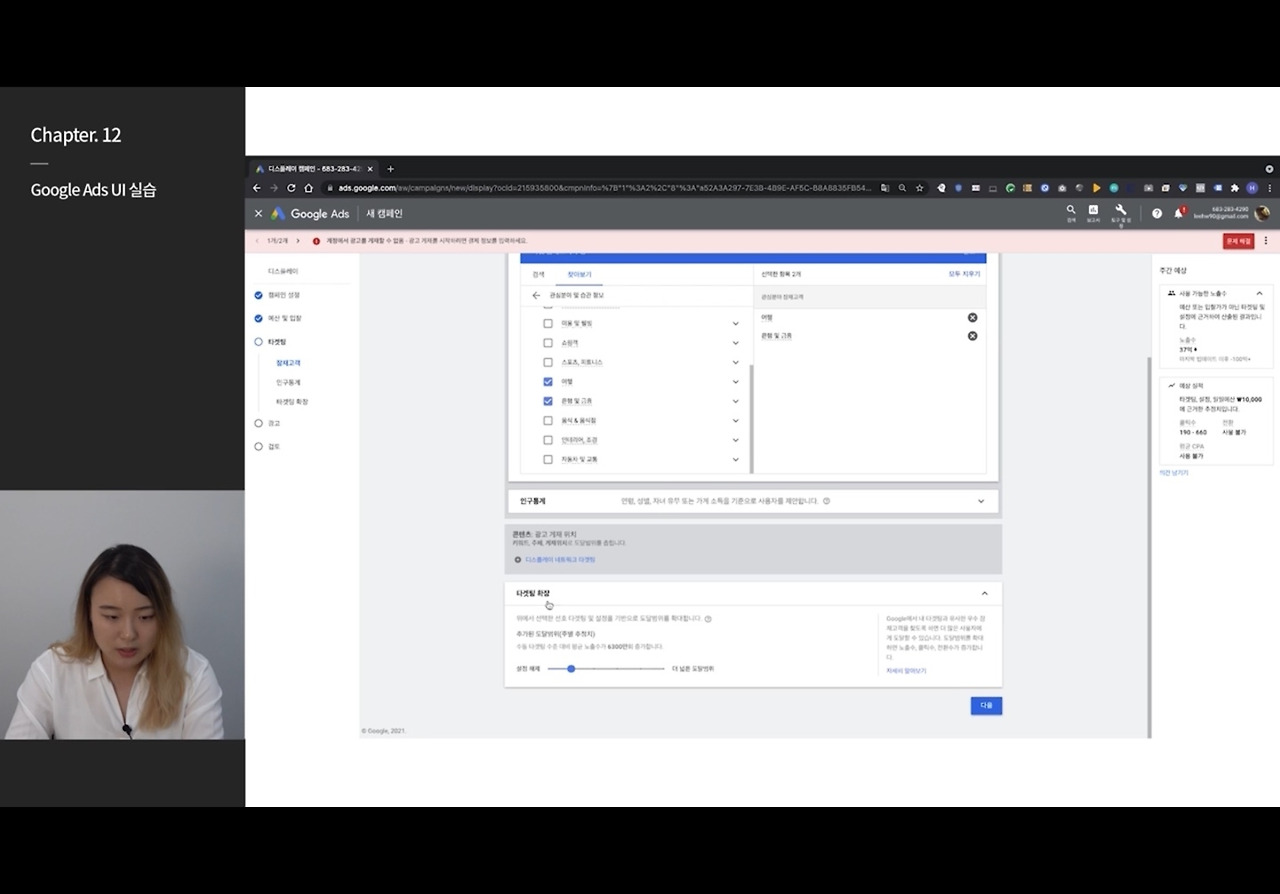The image size is (1280, 894).
Task: Open 타겟팅 확장 sub-item in left sidebar
Action: 292,402
